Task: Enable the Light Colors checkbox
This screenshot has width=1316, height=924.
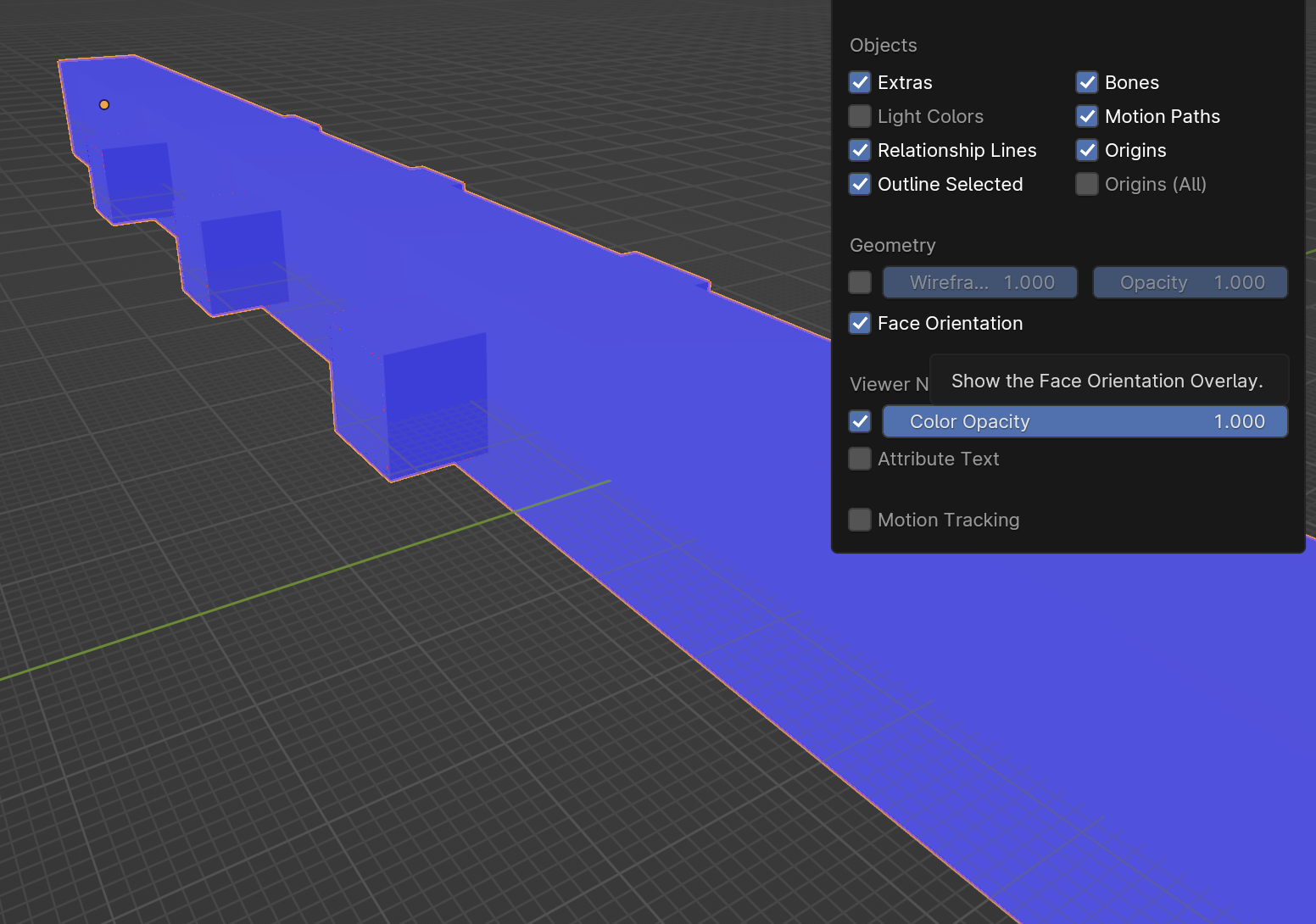Action: [860, 116]
